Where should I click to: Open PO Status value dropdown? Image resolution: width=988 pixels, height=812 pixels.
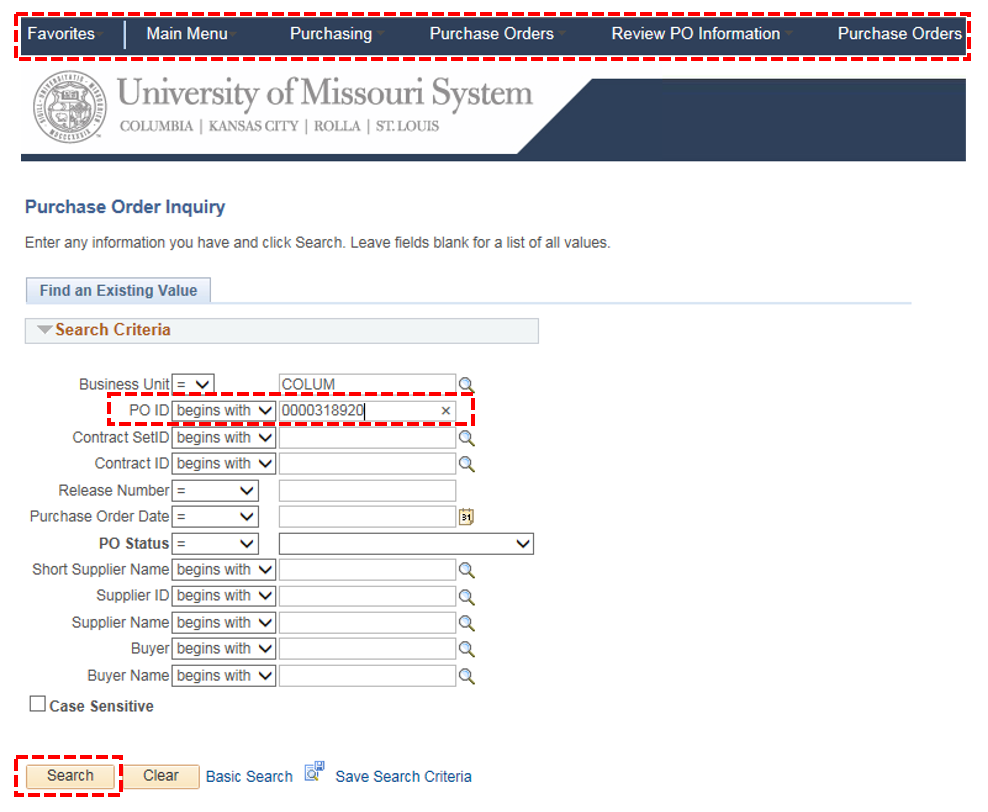pos(406,544)
